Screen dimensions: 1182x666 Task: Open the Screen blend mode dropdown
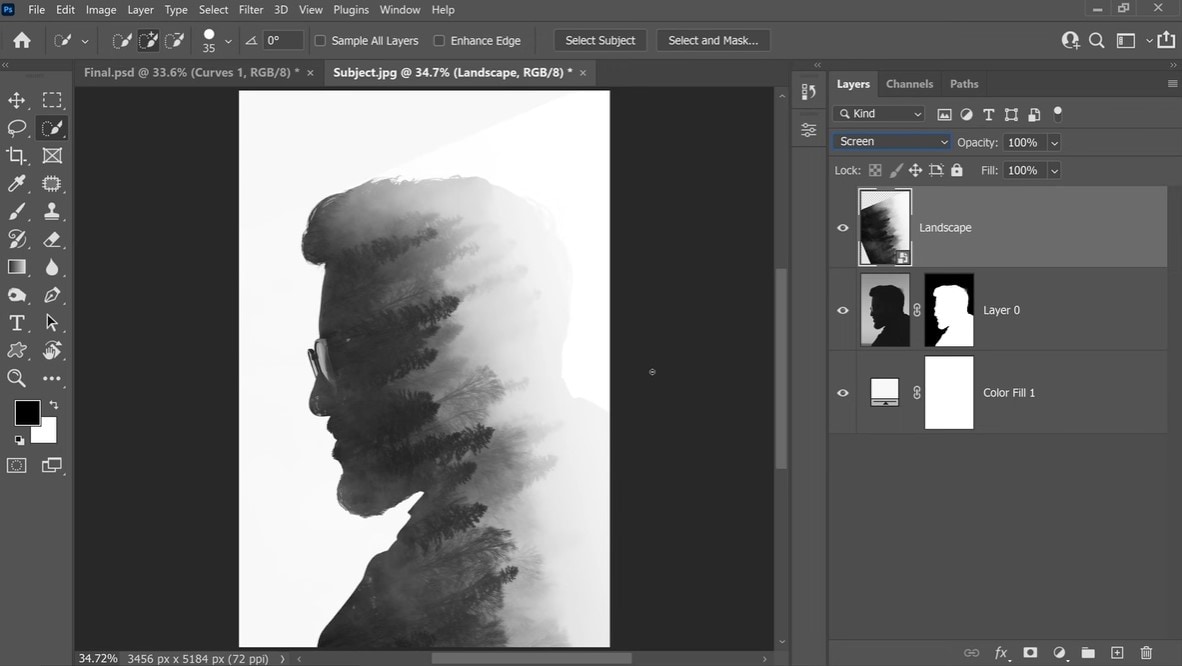(x=892, y=142)
